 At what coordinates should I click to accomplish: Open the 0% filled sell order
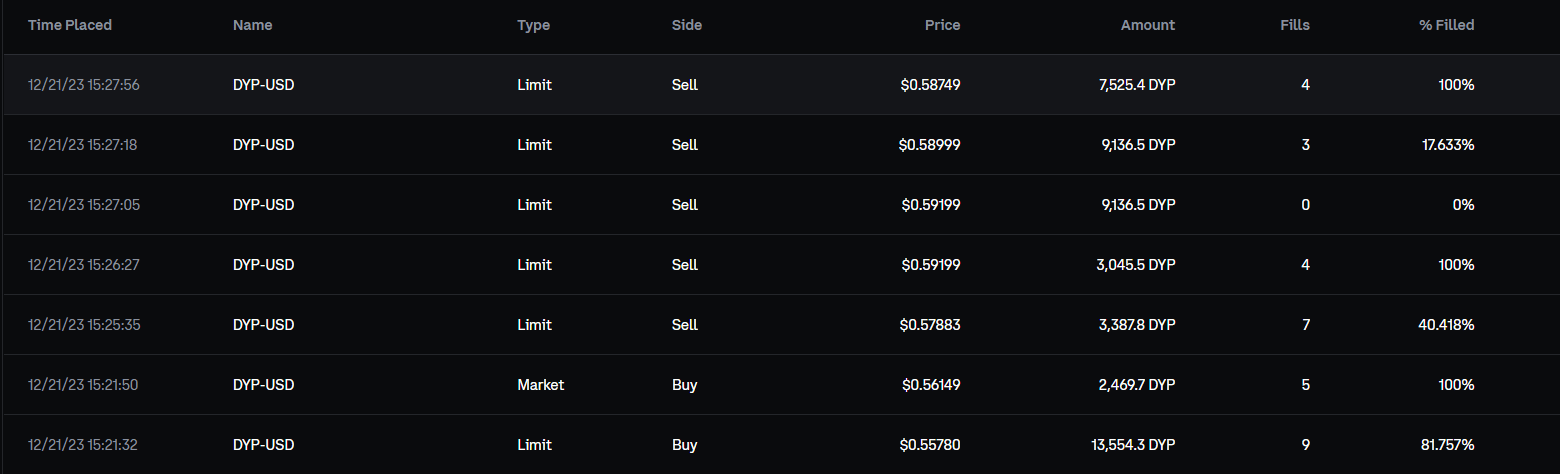click(x=780, y=205)
